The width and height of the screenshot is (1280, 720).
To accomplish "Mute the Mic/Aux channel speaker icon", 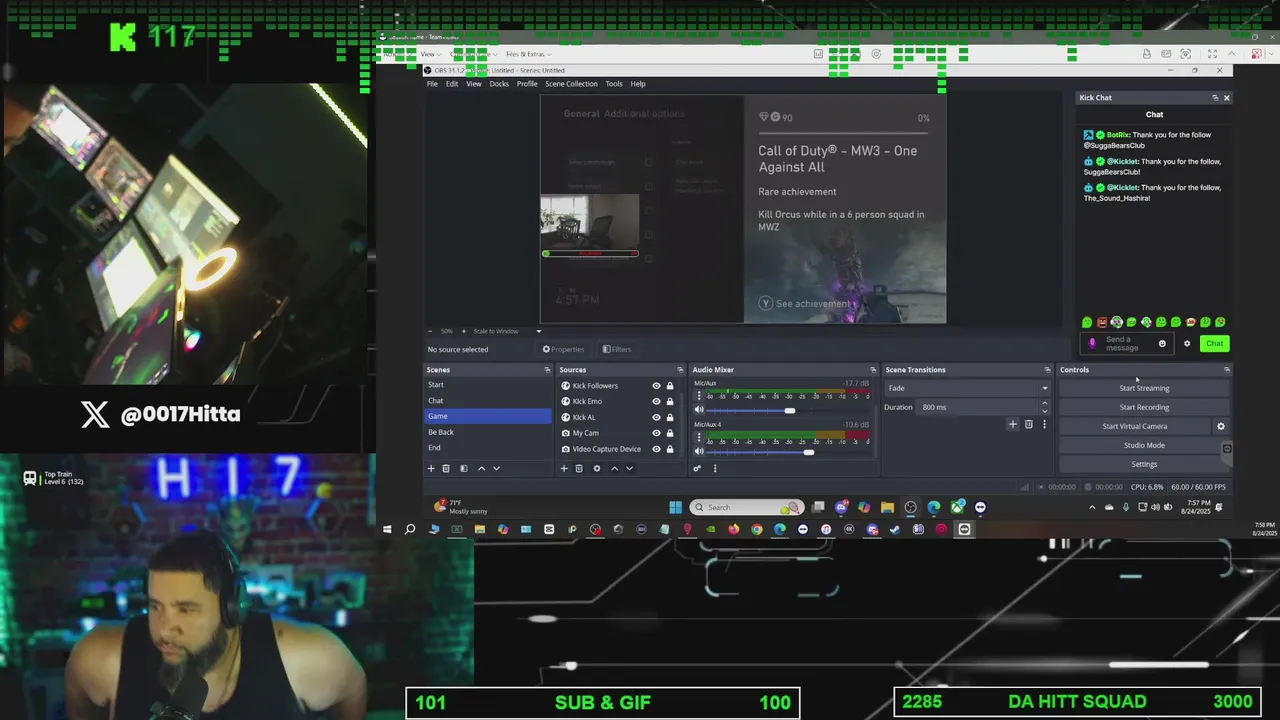I will pyautogui.click(x=699, y=410).
